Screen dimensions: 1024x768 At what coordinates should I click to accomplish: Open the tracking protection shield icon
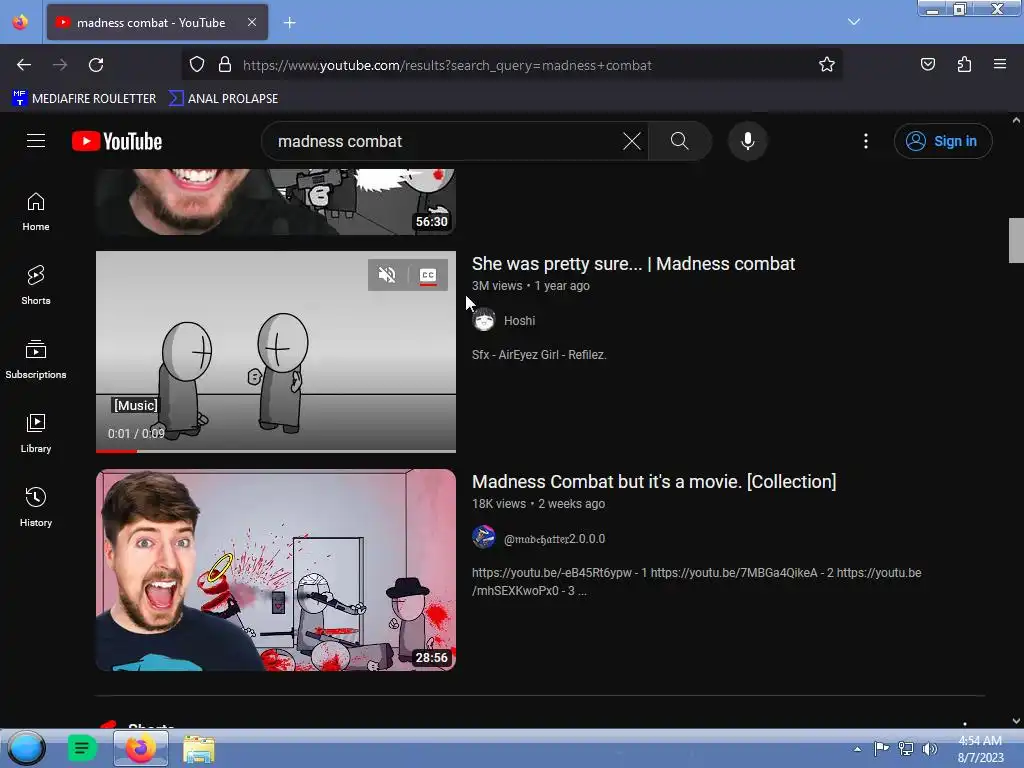pos(197,65)
